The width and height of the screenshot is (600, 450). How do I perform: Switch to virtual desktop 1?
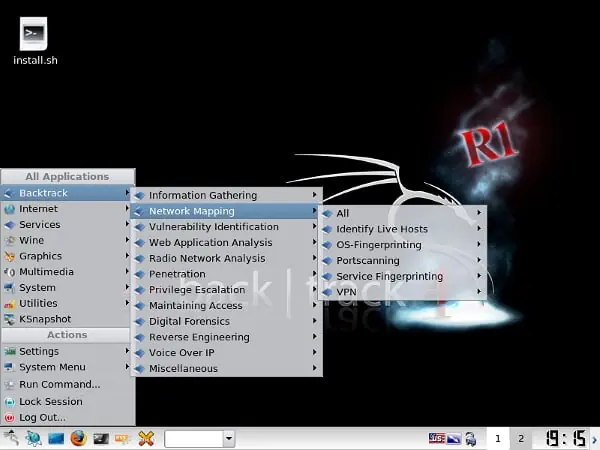[x=498, y=439]
